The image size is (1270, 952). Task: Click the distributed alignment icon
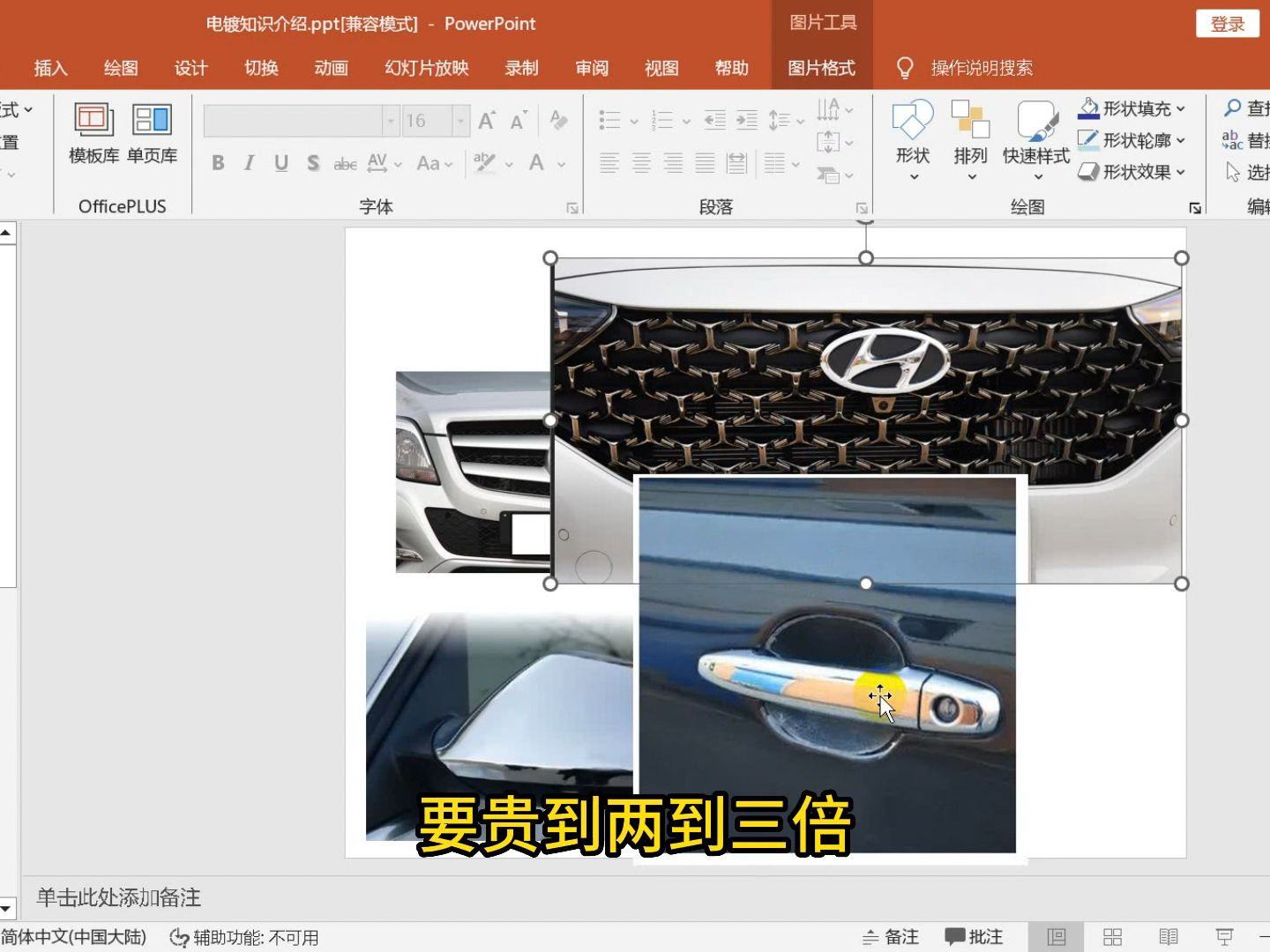736,163
